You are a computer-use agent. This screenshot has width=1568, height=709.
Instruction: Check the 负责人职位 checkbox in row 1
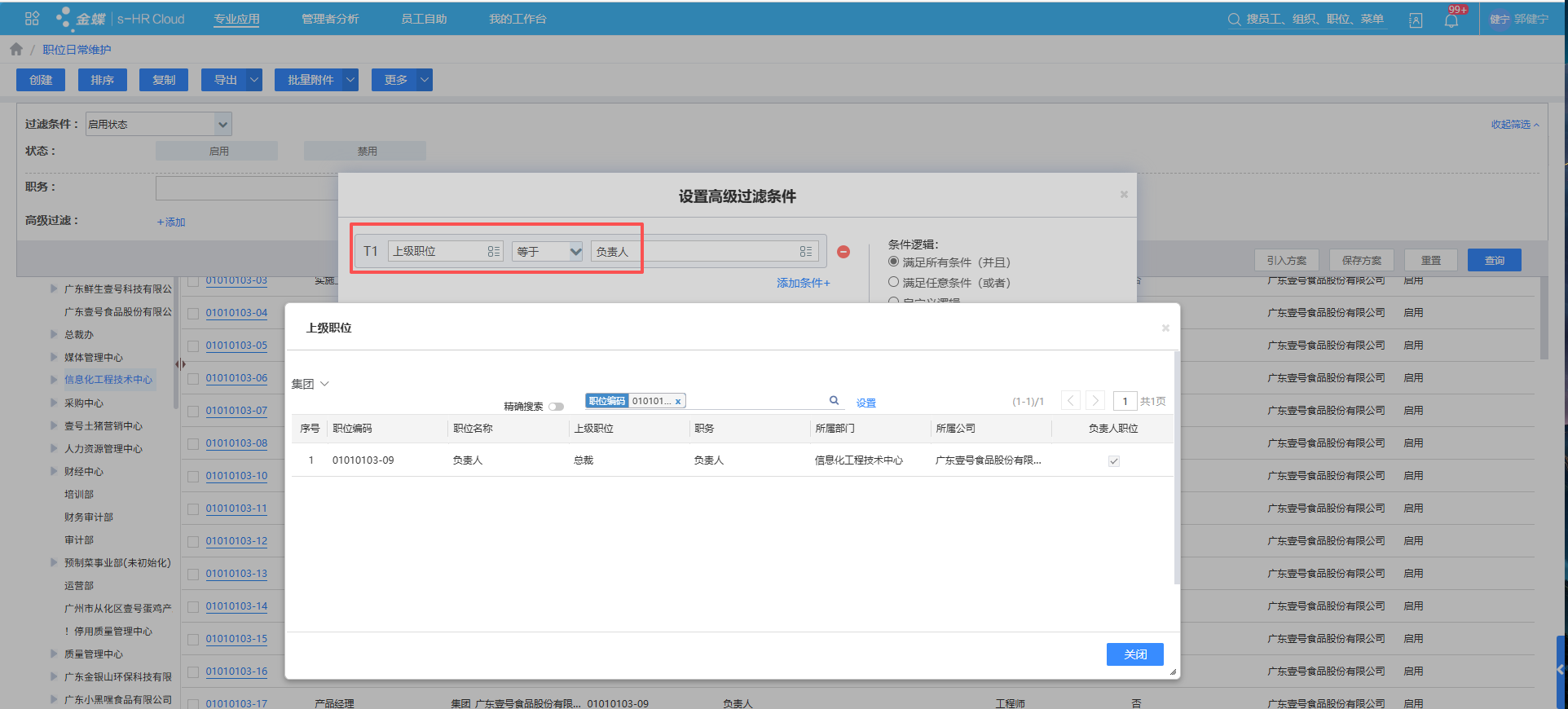(1113, 461)
